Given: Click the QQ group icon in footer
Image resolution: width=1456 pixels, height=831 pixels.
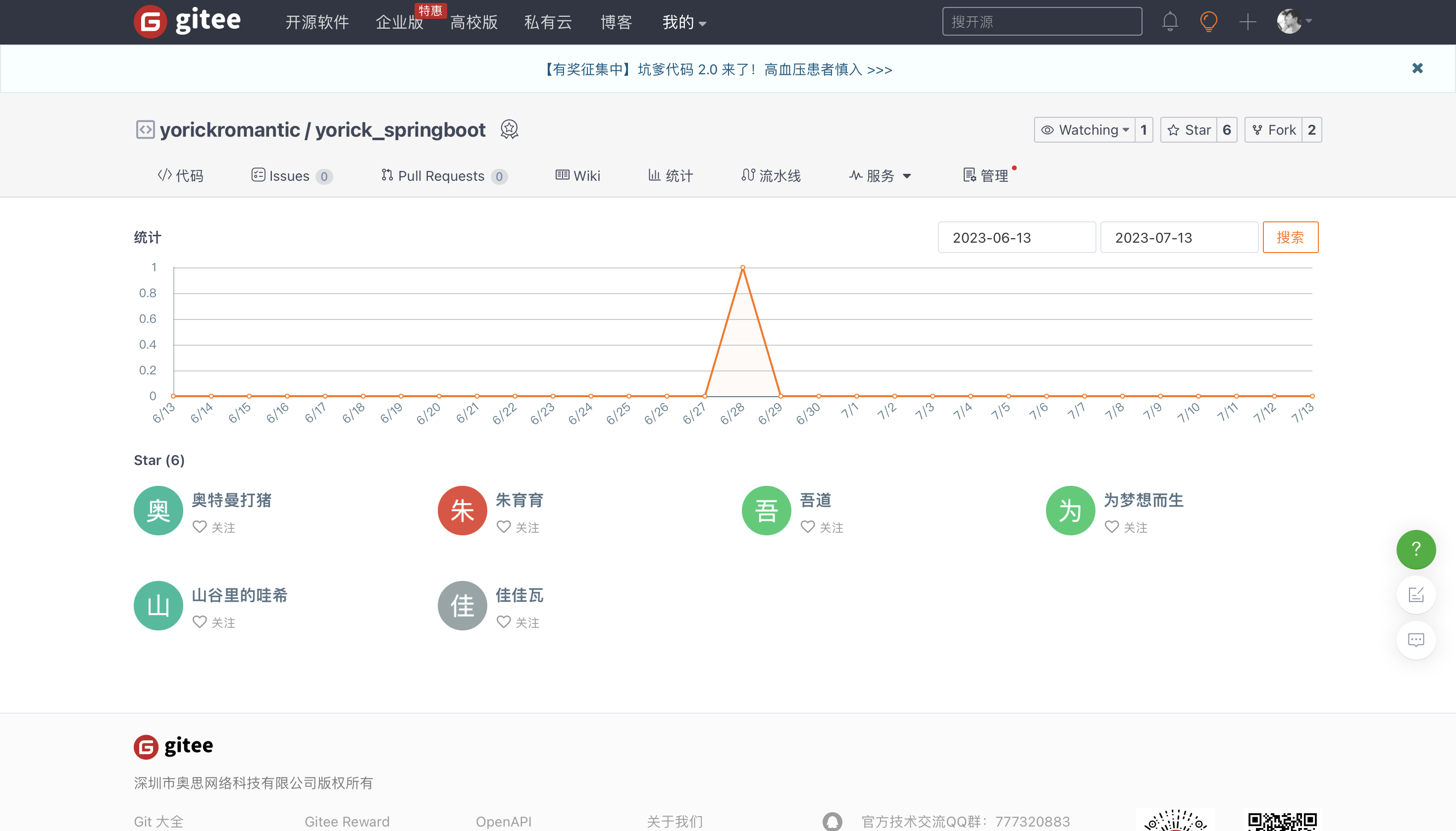Looking at the screenshot, I should pos(832,822).
